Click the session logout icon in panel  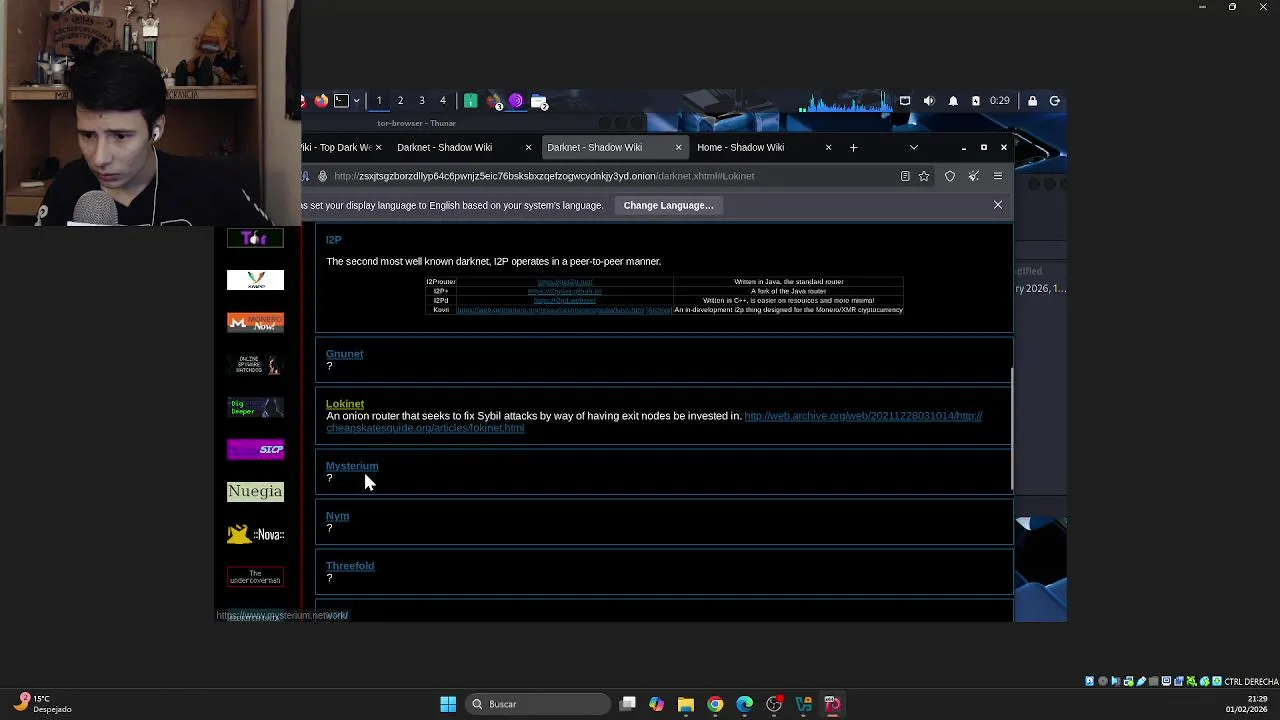coord(1054,101)
